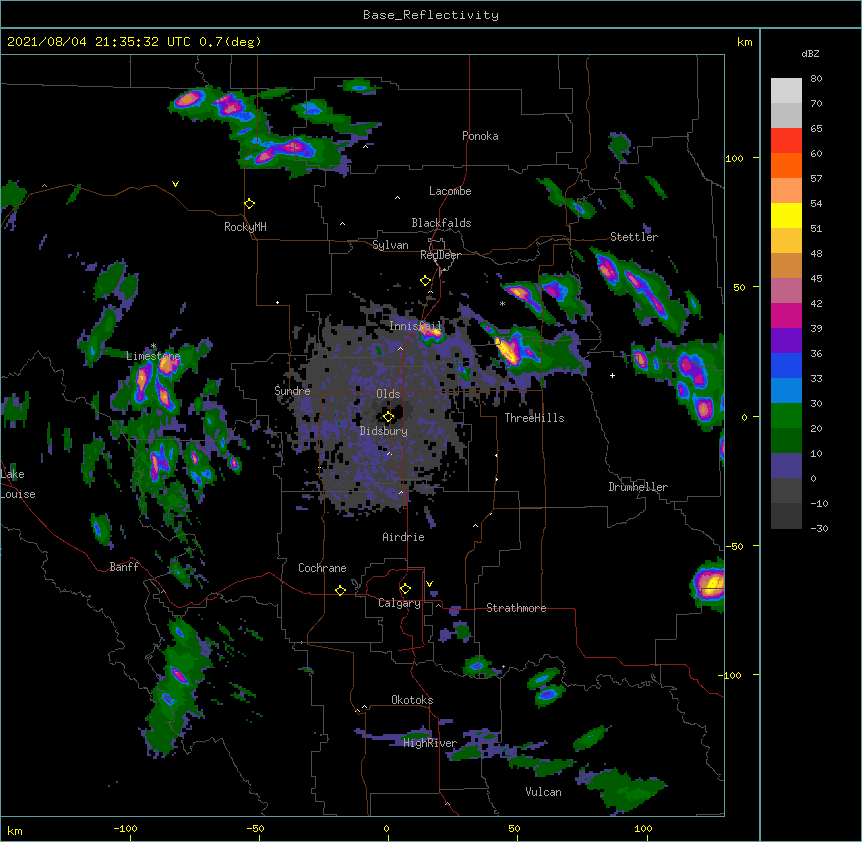Click the yellow radar site marker at Didsbury
862x842 pixels.
coord(388,417)
